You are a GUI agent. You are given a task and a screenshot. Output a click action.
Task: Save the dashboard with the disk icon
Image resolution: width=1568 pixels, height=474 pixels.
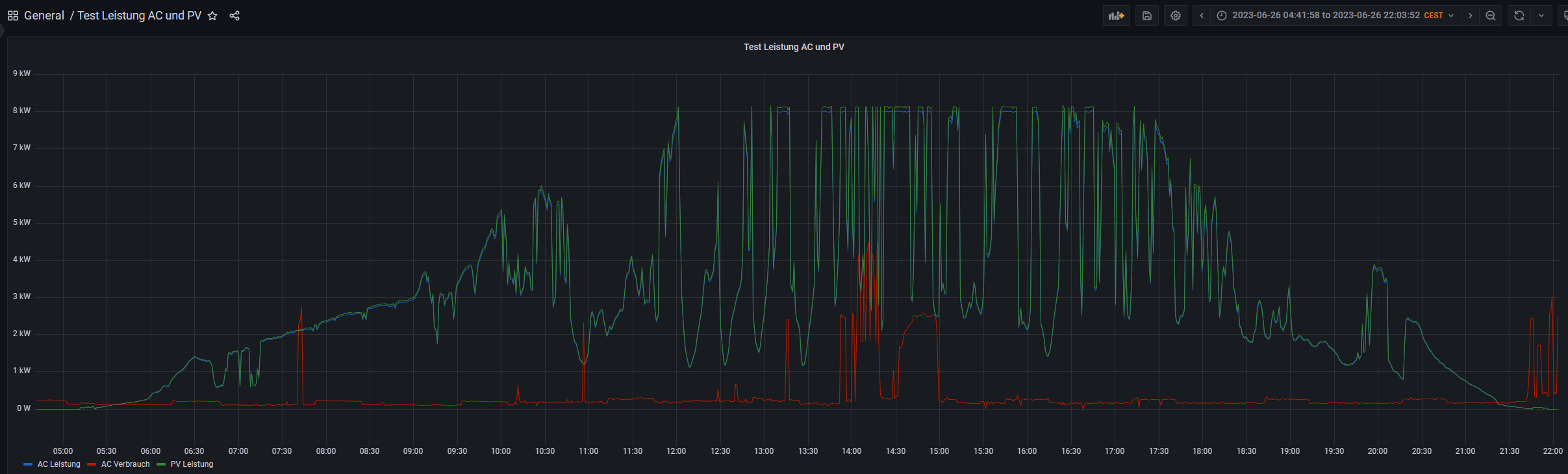pyautogui.click(x=1147, y=16)
